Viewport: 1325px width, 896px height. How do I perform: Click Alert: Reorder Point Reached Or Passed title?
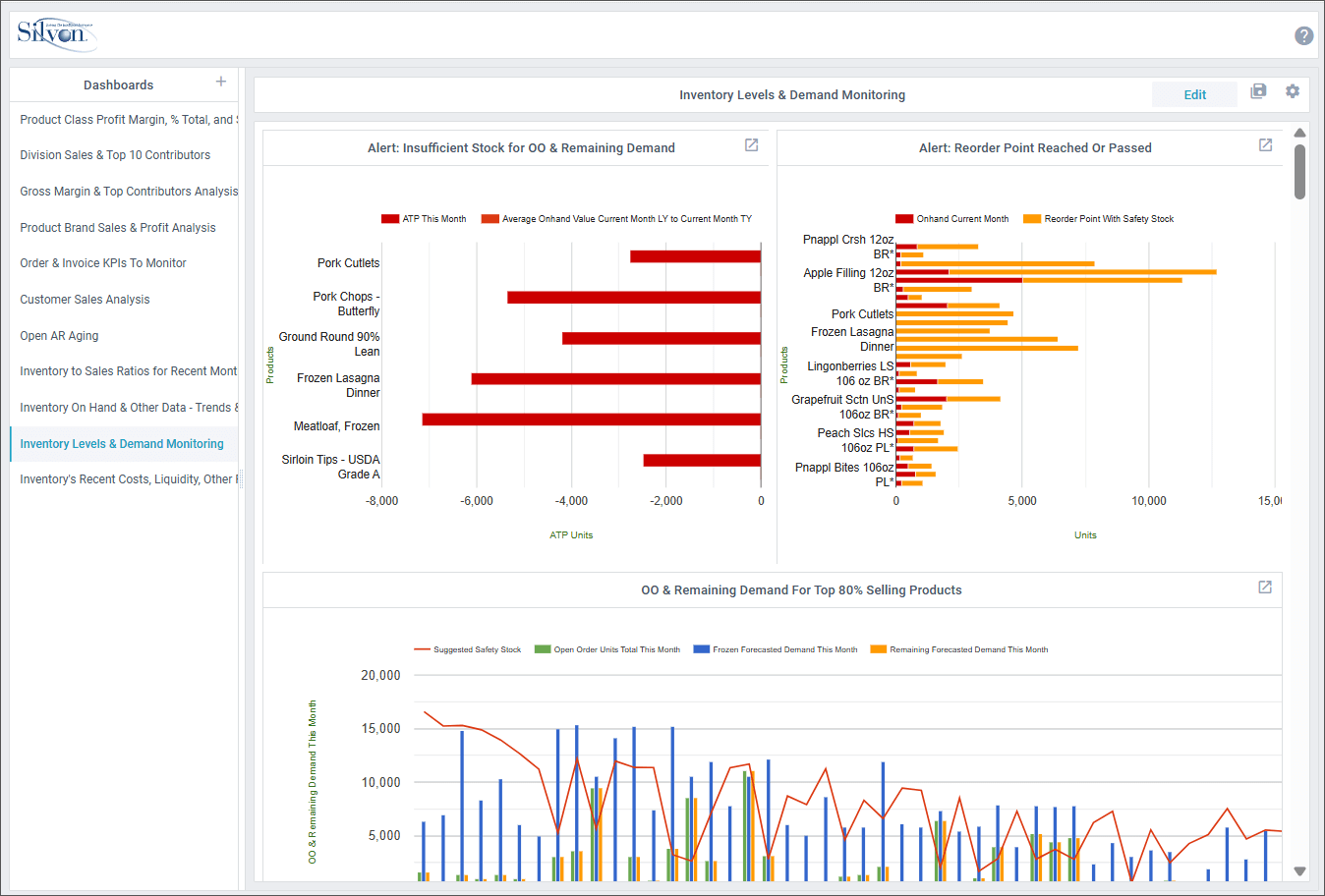click(x=1035, y=148)
